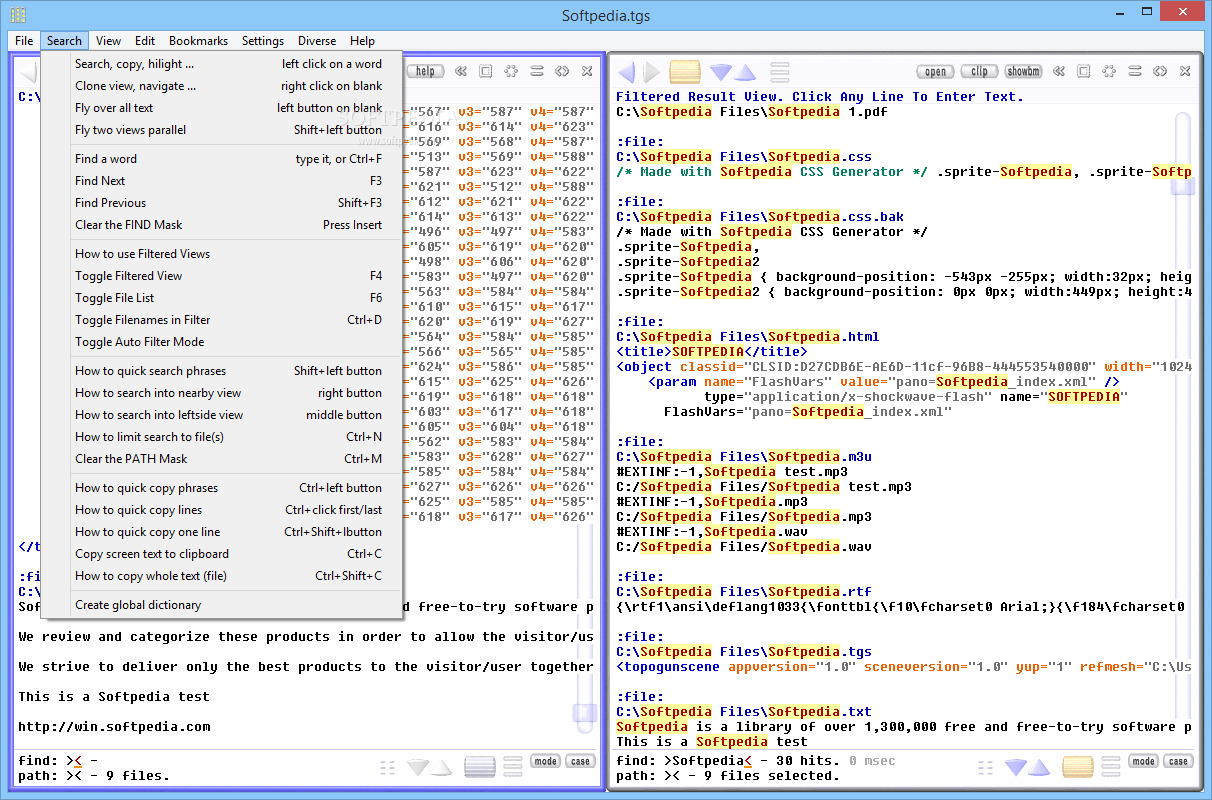Click the square frame icon in left view toolbar
1212x800 pixels.
pyautogui.click(x=486, y=72)
